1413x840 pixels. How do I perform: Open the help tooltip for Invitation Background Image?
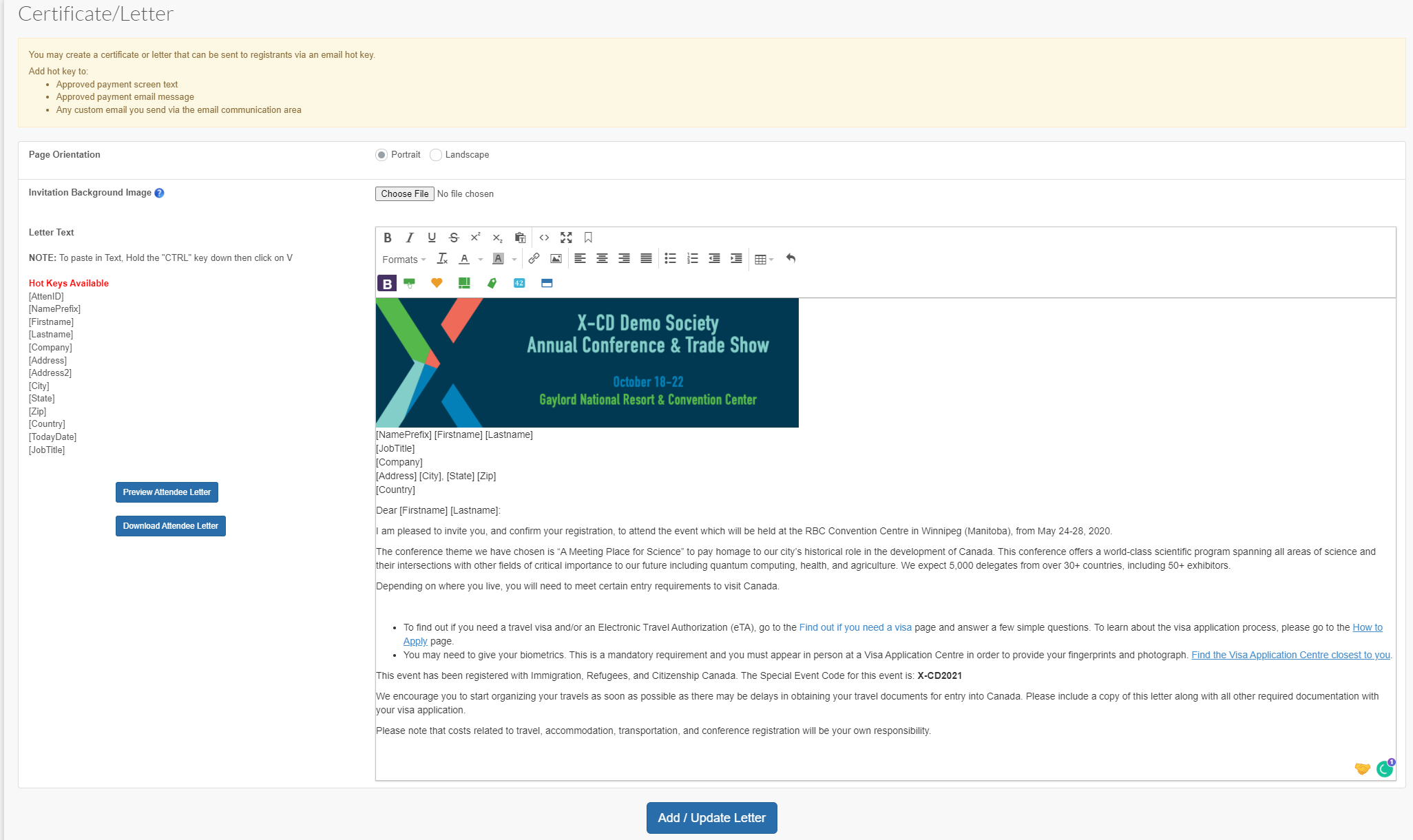click(x=159, y=193)
